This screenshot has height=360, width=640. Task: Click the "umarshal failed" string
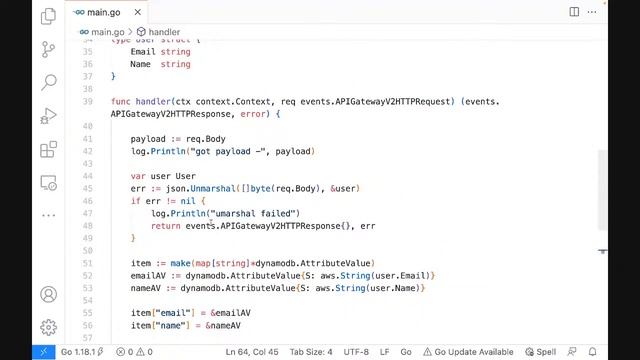click(253, 213)
